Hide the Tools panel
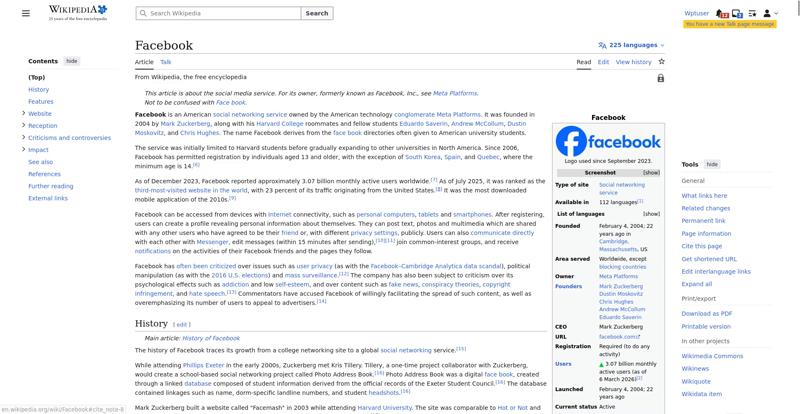 (712, 164)
